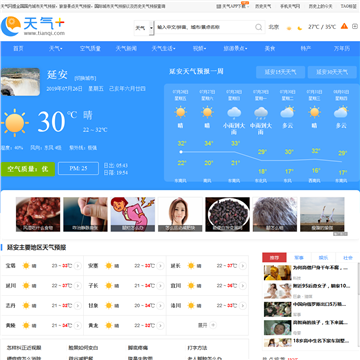
Task: Open the beach yoga thumbnail
Action: 322,214
